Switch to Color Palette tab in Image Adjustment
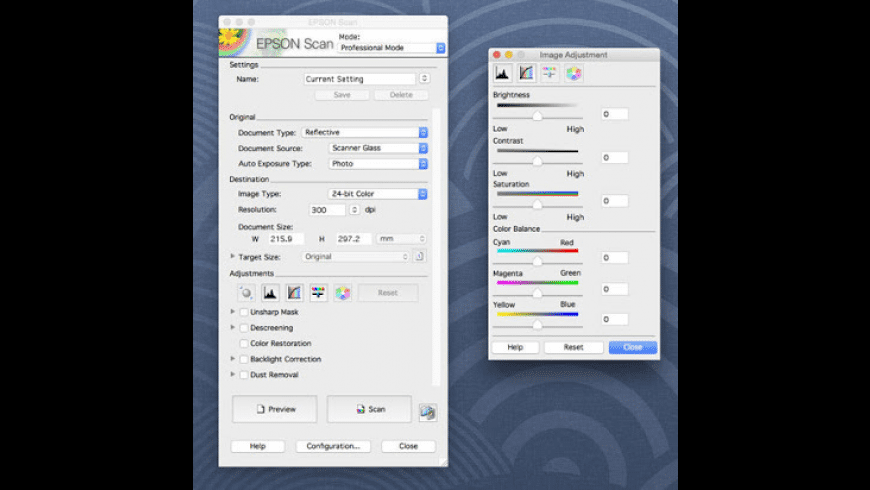The width and height of the screenshot is (870, 490). [574, 73]
